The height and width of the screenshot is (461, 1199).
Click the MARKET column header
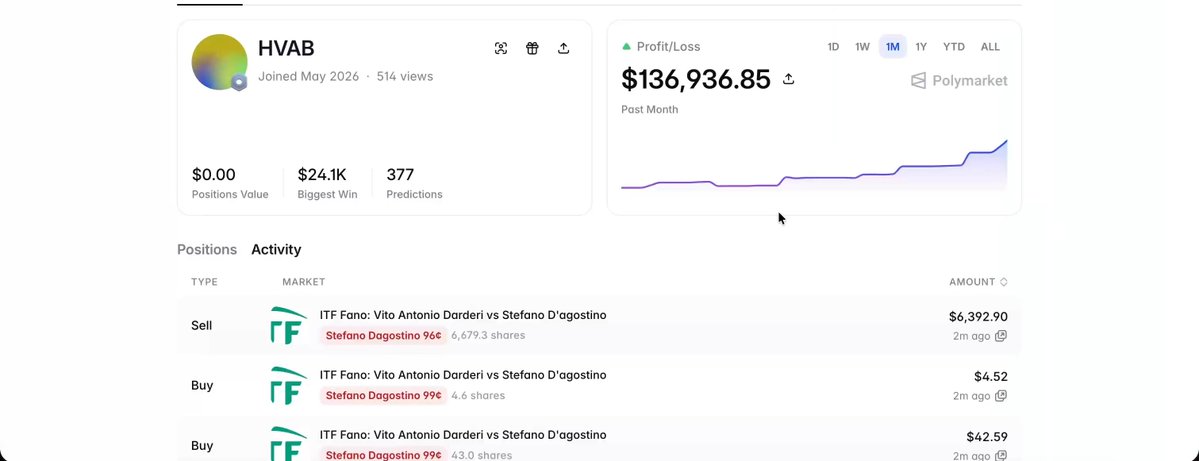point(304,282)
